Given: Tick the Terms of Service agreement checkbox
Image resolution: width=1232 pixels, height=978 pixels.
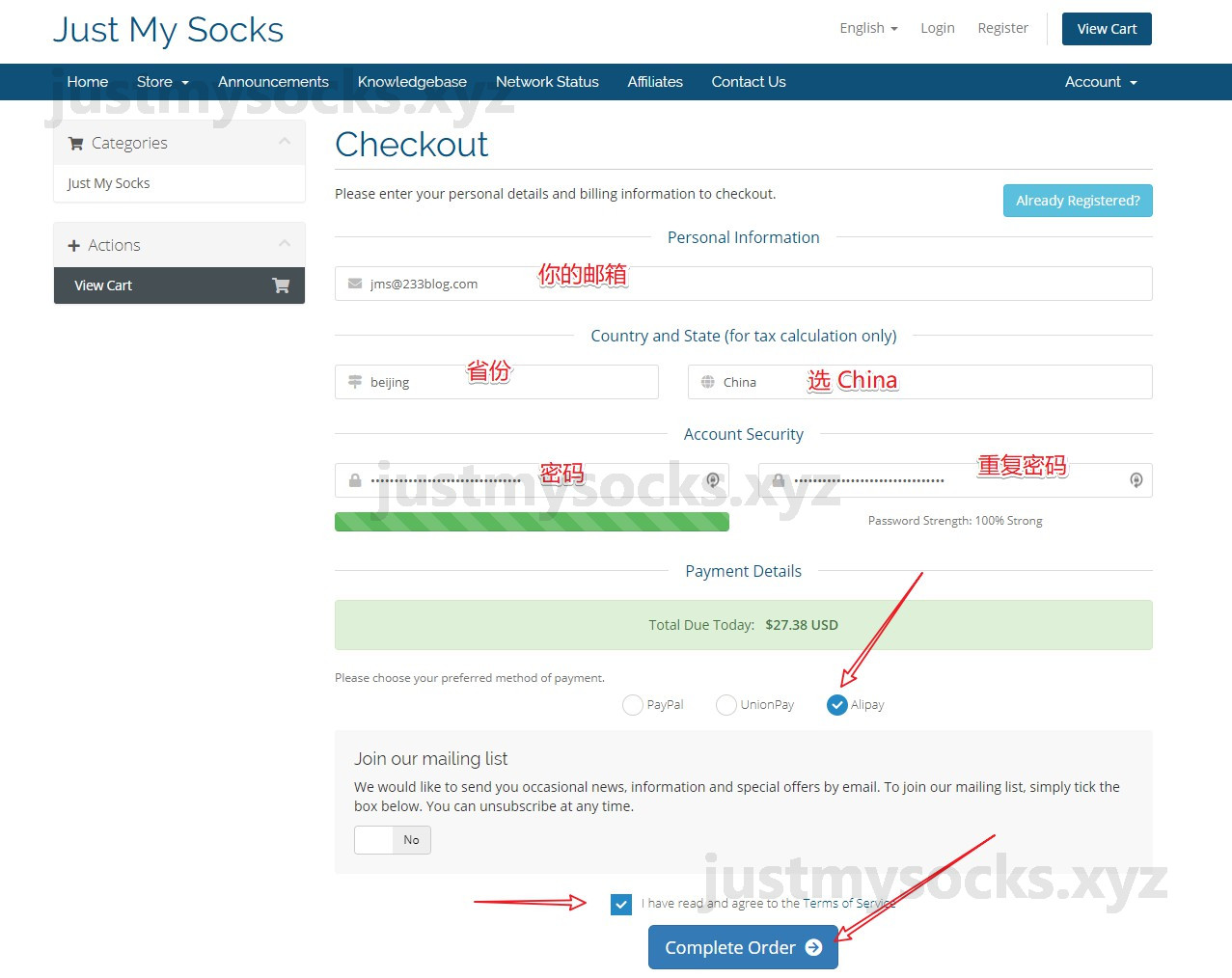Looking at the screenshot, I should pyautogui.click(x=621, y=905).
